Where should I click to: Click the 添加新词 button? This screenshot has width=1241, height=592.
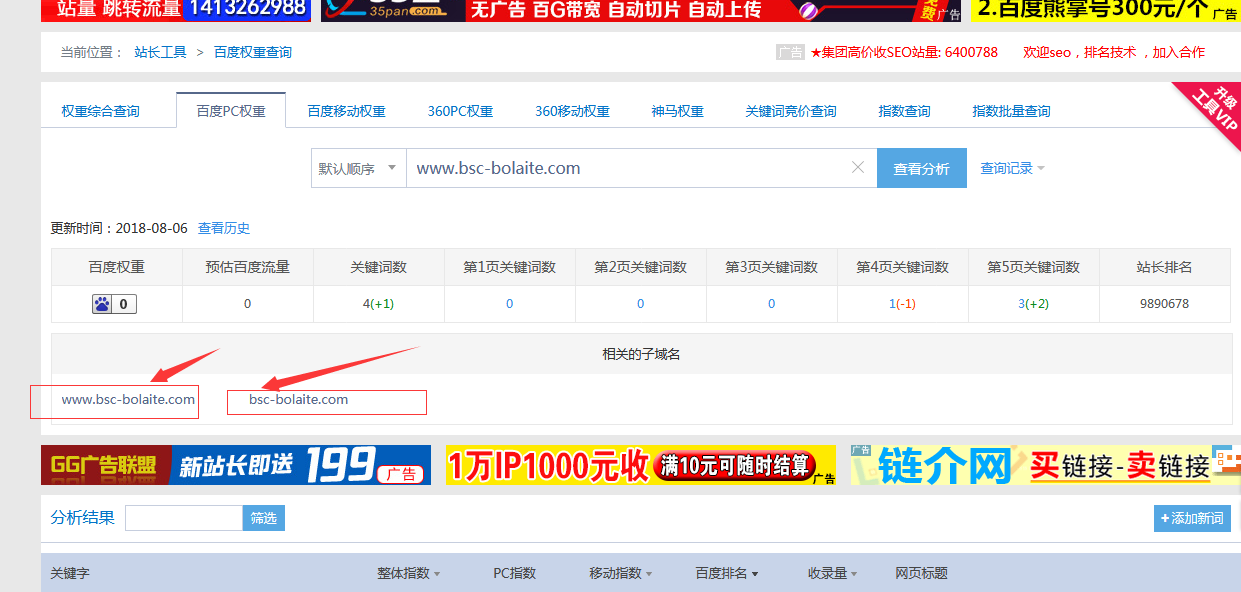click(x=1192, y=518)
